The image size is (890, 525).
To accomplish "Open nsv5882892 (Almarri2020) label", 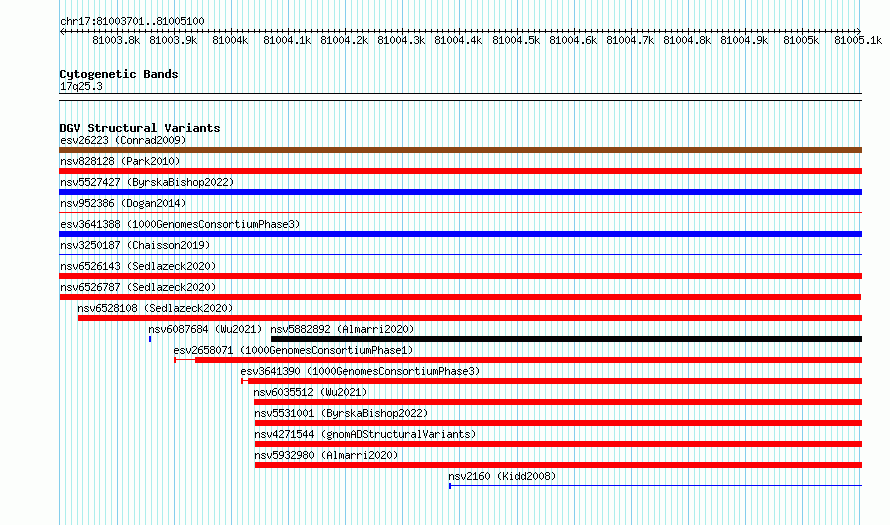I will pos(342,329).
